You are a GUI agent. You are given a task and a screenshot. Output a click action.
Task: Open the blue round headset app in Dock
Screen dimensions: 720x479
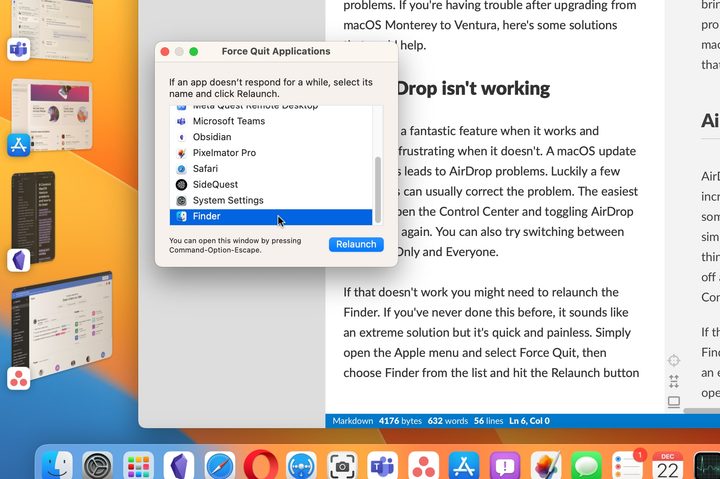click(x=301, y=466)
